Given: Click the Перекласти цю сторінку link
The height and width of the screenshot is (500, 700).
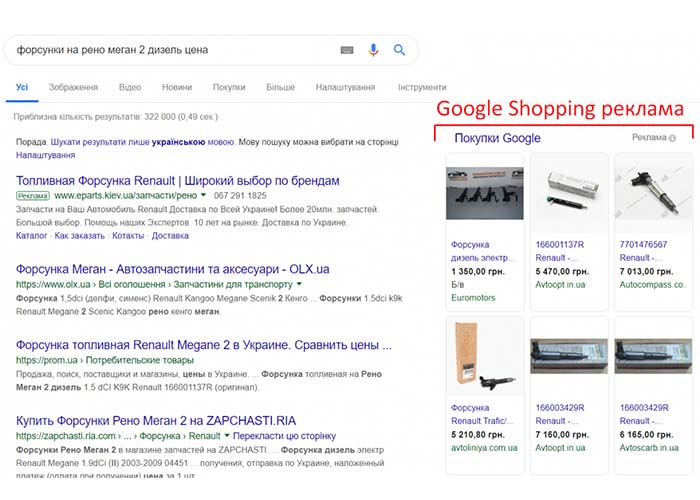Looking at the screenshot, I should click(284, 436).
